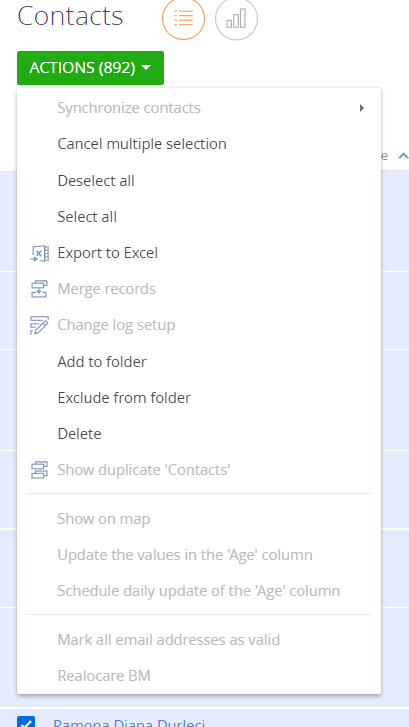Switch to the list view icon

point(183,19)
